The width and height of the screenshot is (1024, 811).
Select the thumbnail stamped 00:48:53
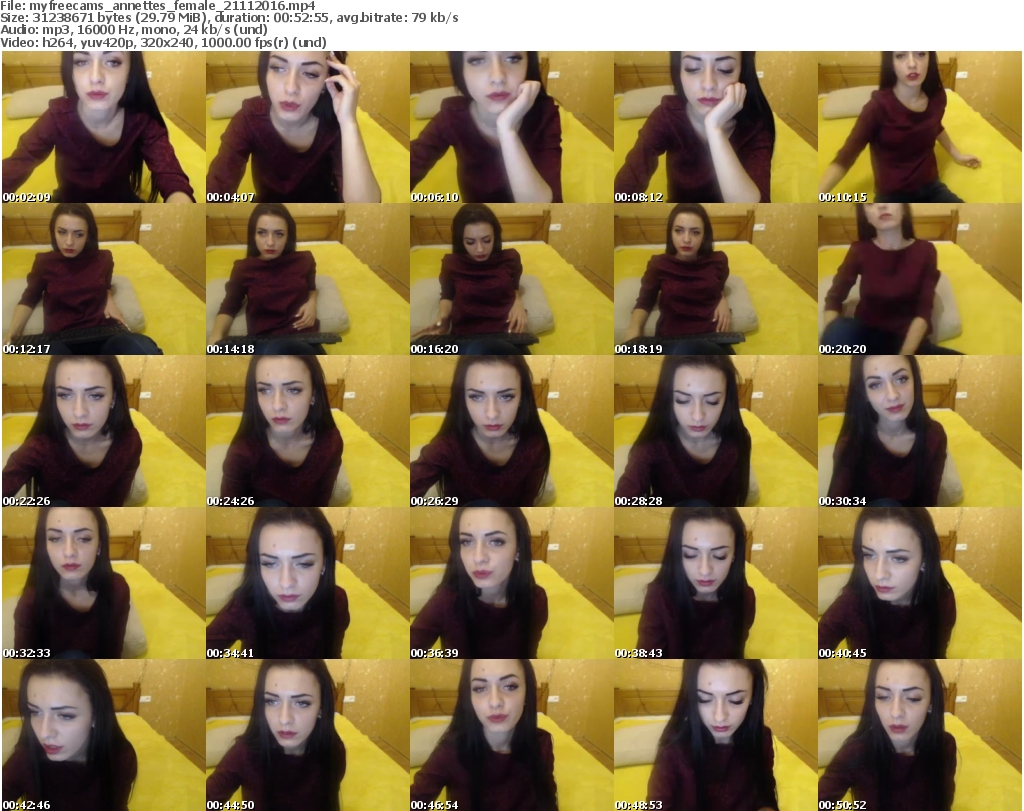715,735
